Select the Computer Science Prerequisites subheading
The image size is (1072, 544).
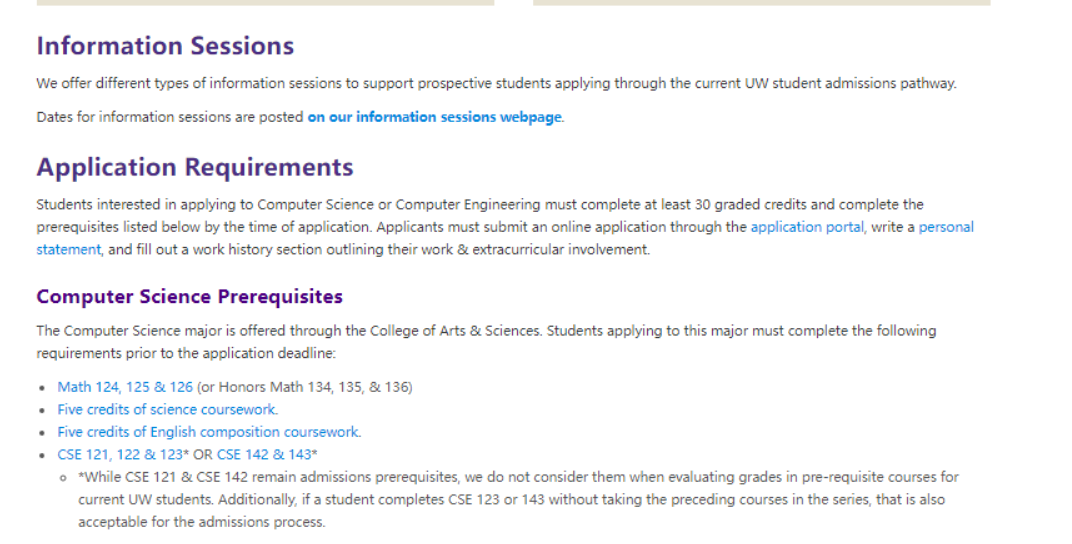coord(189,297)
